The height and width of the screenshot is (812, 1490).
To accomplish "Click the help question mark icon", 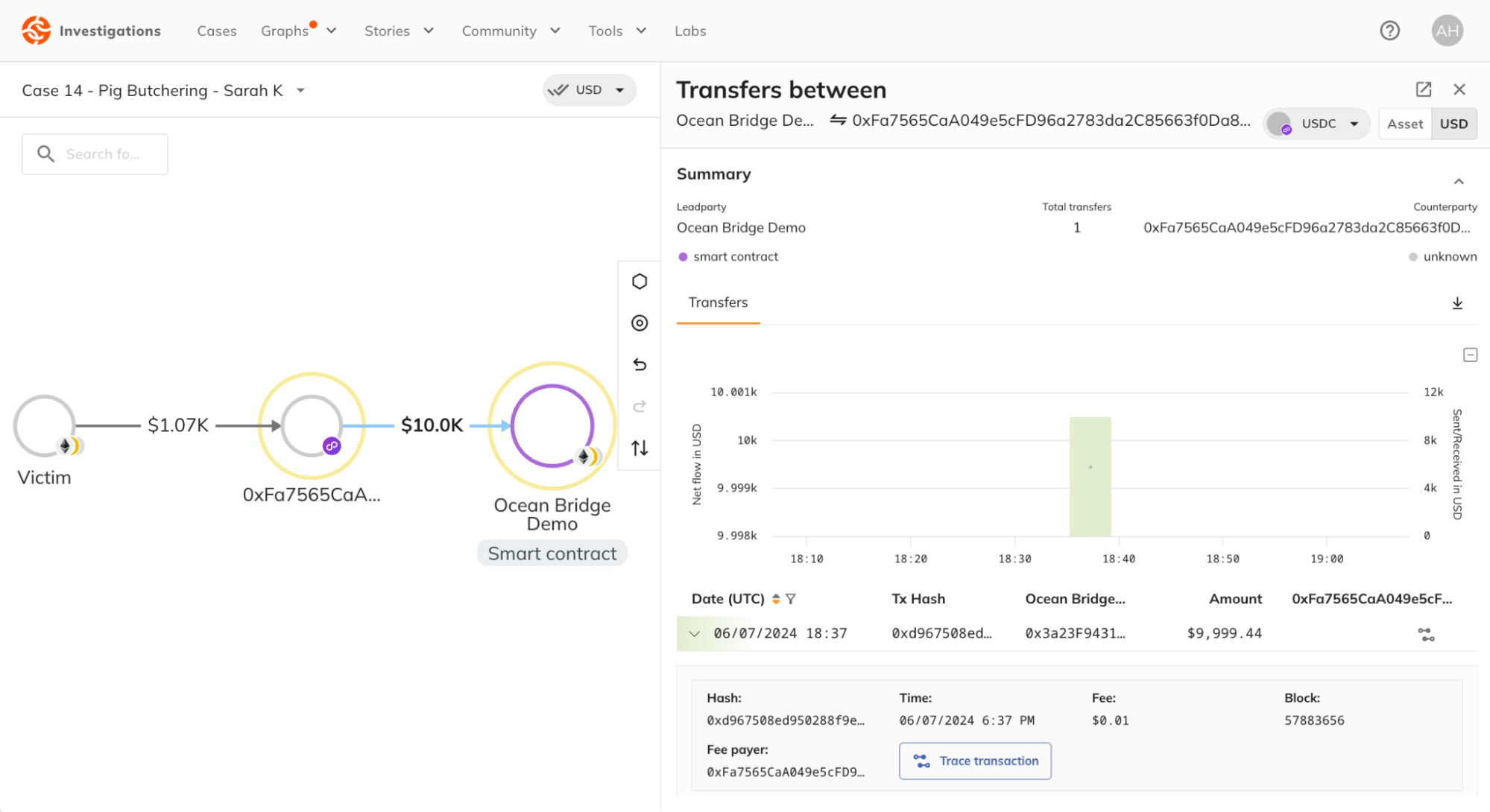I will coord(1389,31).
